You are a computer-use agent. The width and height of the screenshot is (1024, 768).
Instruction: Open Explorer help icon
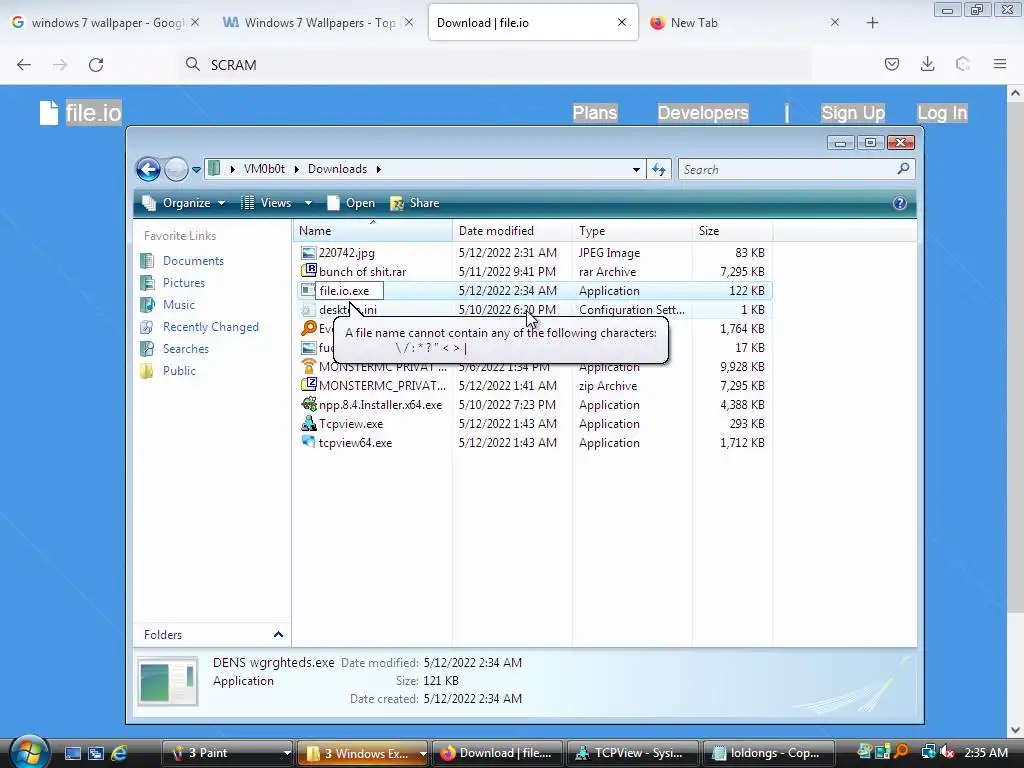tap(899, 203)
